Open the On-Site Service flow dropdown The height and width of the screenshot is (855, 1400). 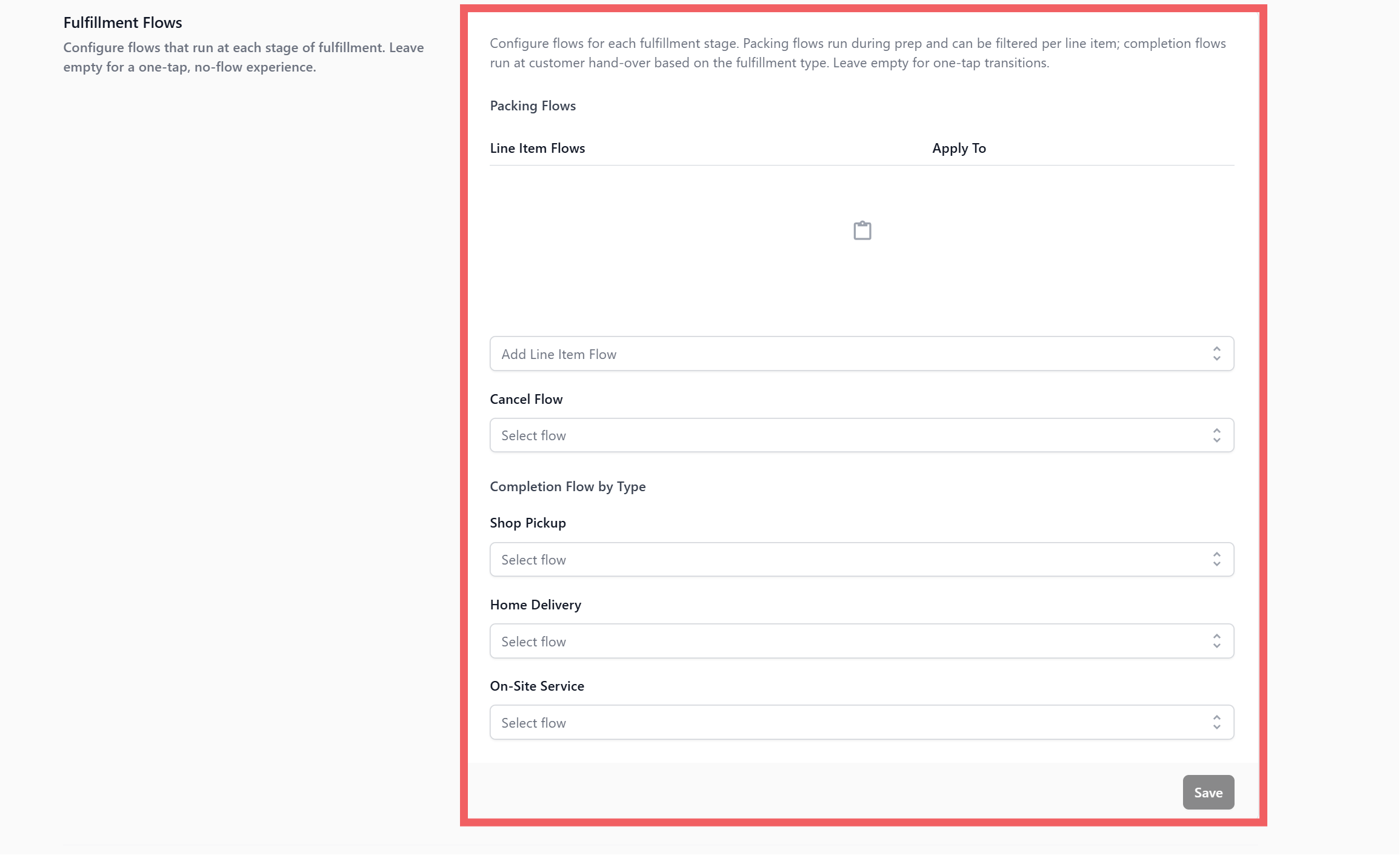861,722
